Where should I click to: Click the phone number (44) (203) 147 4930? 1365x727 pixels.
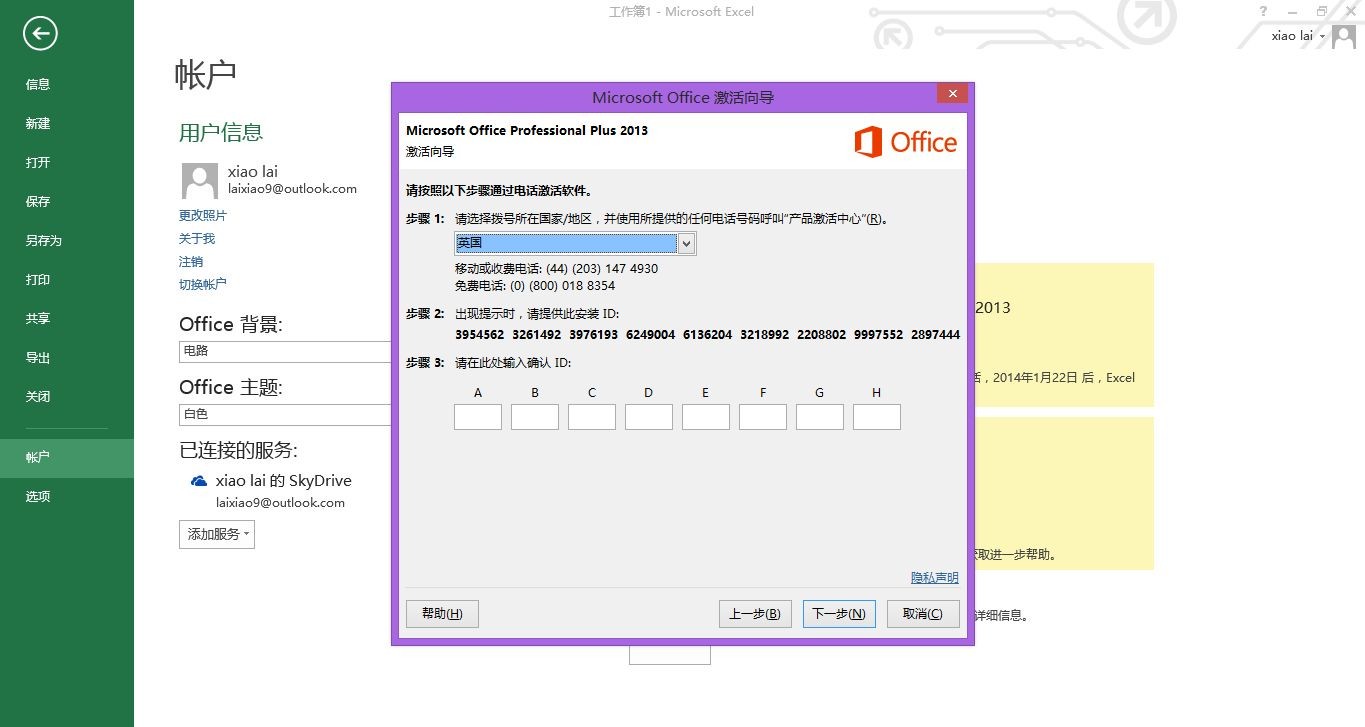point(602,269)
